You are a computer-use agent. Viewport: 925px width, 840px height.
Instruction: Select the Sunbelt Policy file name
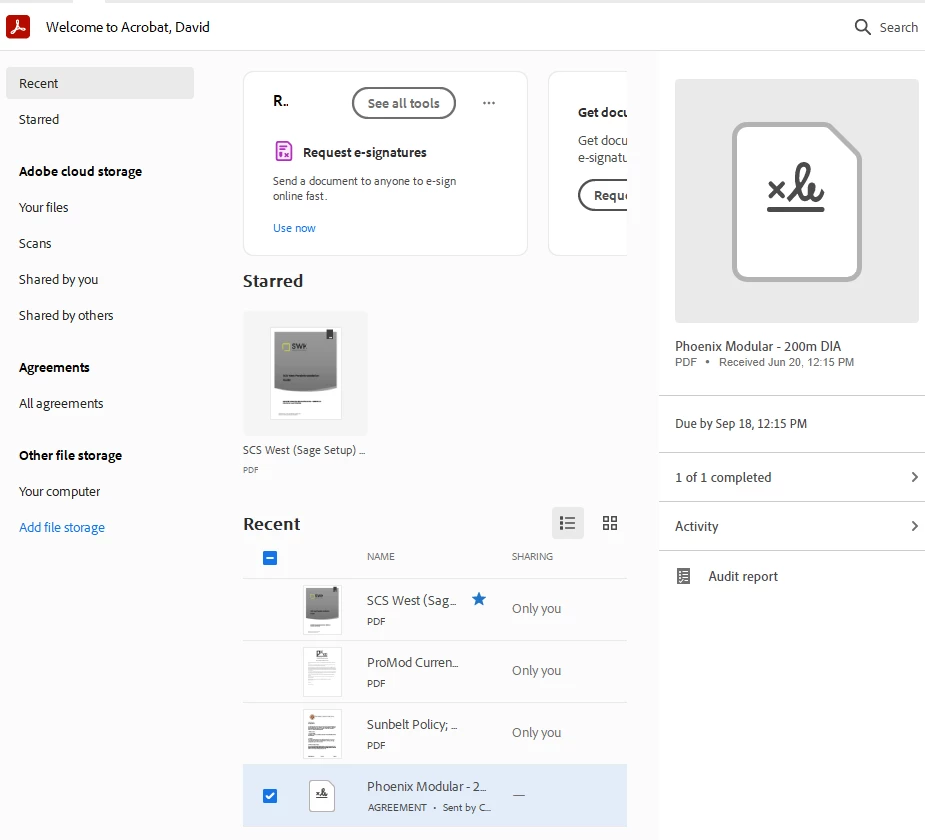point(412,724)
